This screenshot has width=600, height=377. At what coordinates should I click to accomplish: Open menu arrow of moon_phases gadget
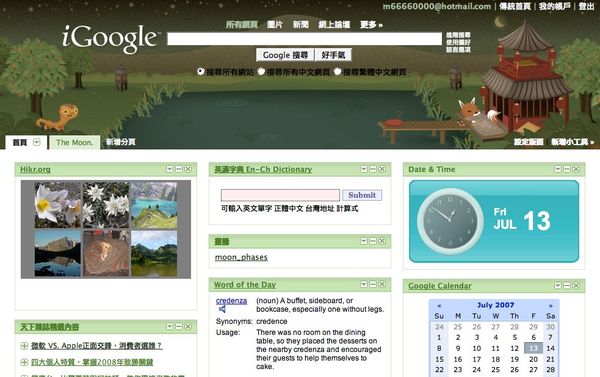[364, 241]
